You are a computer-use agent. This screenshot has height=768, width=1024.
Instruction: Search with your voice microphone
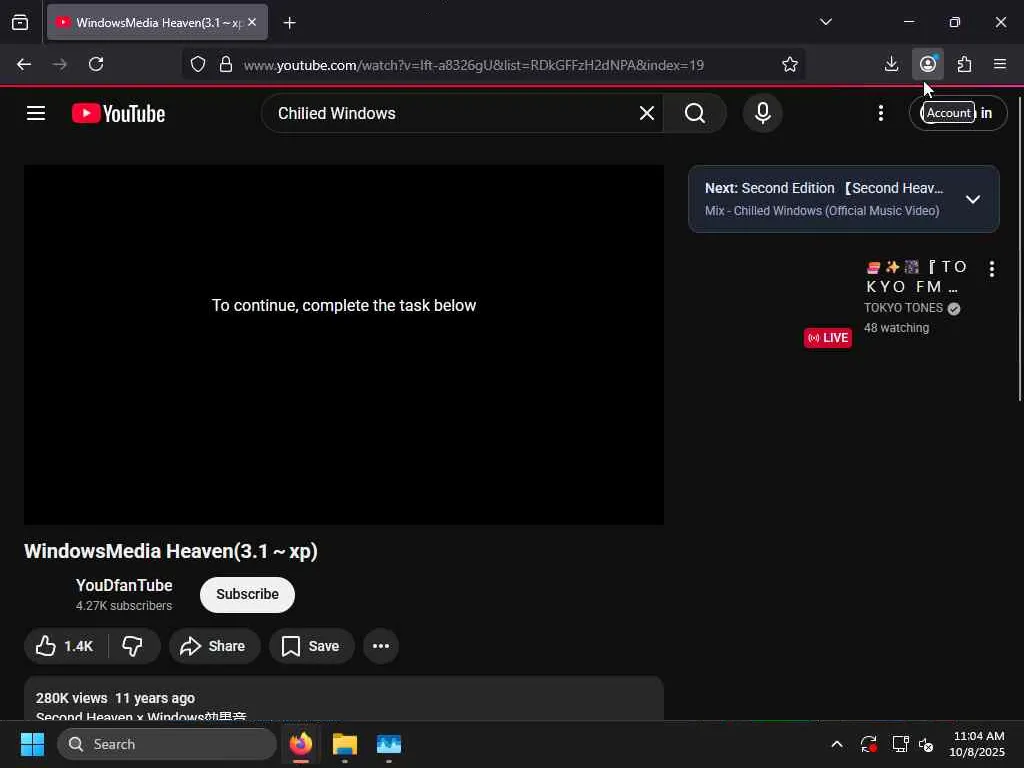762,113
